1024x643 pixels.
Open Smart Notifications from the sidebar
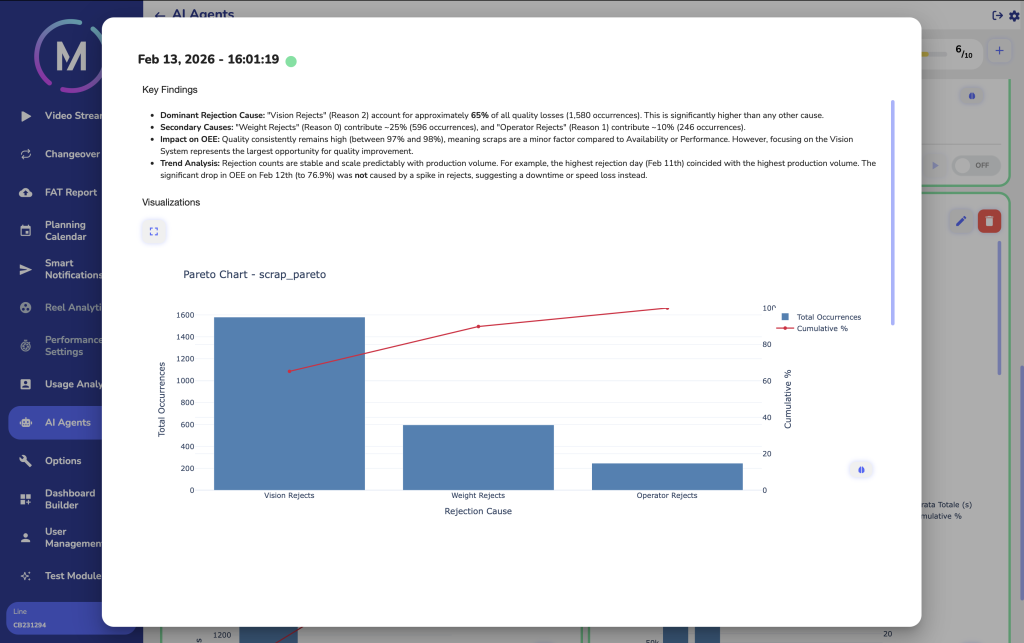click(x=62, y=268)
